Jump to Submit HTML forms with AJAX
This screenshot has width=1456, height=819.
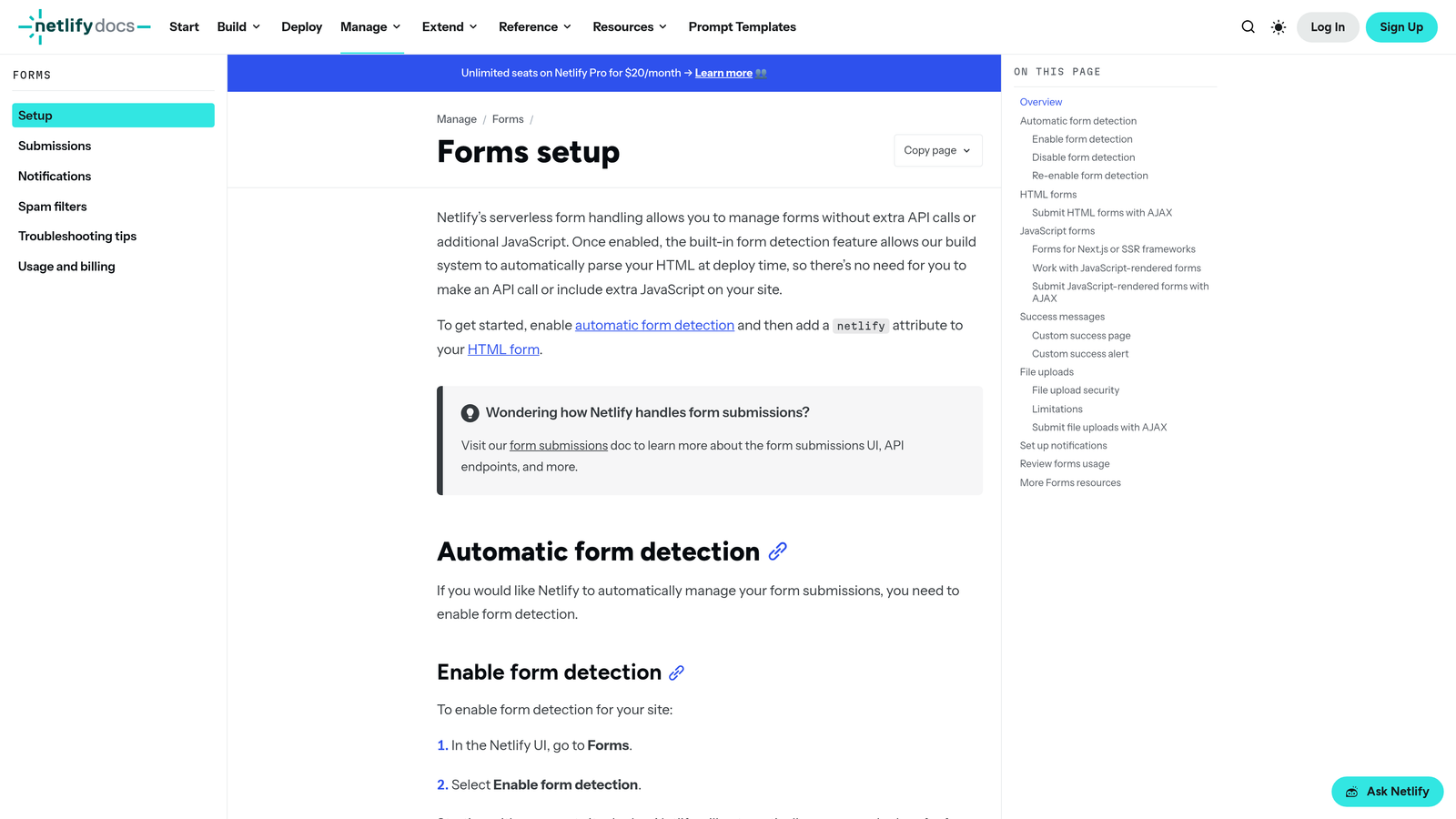1102,213
